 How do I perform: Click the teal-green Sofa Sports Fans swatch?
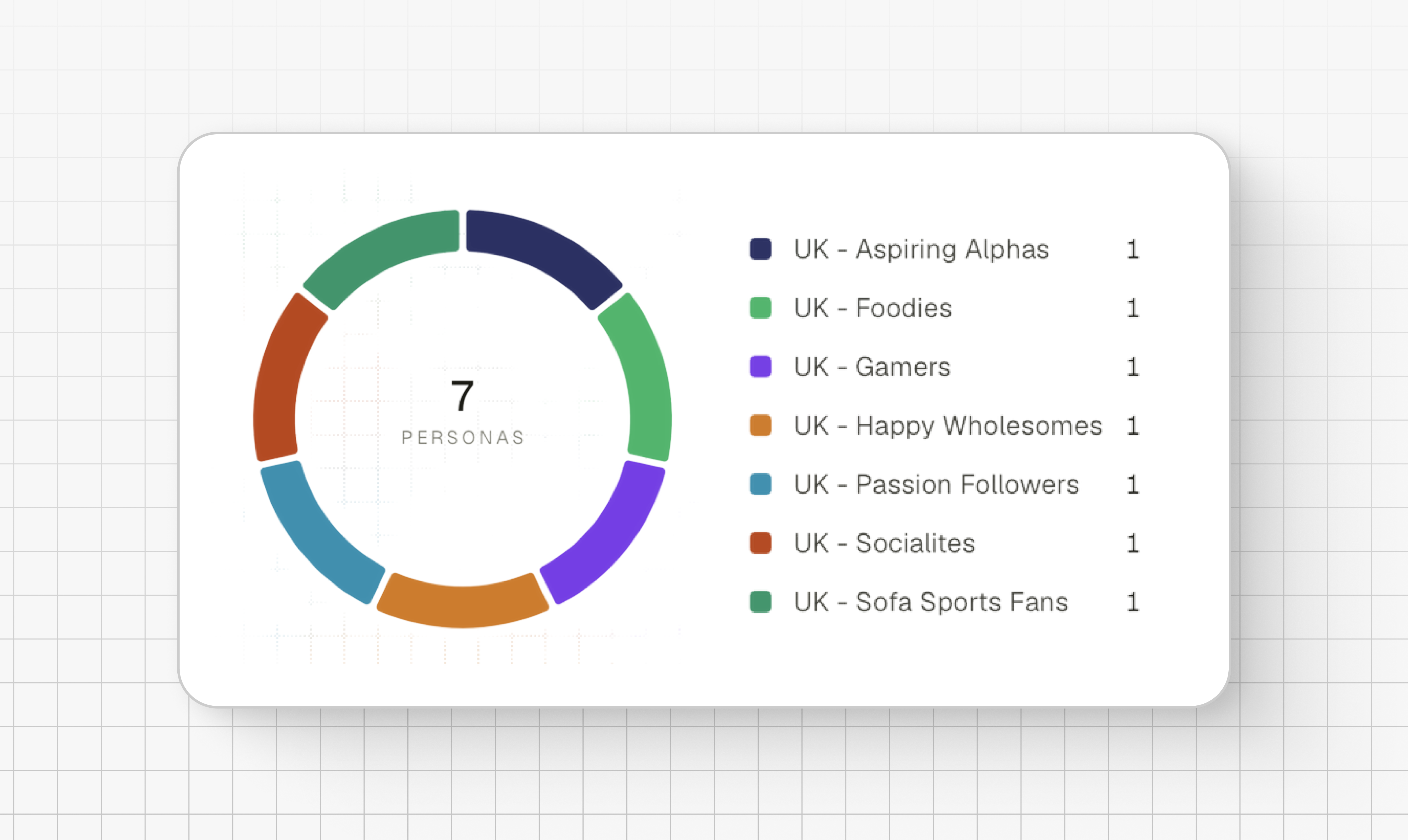click(760, 602)
